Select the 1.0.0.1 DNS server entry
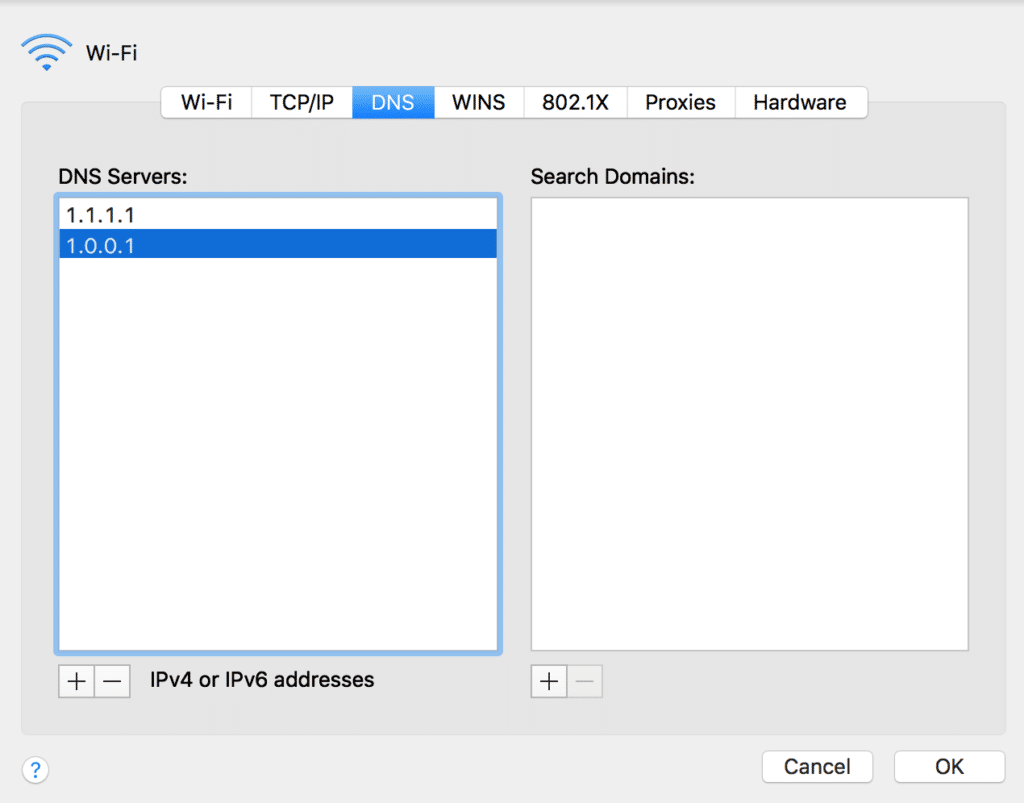 [278, 244]
